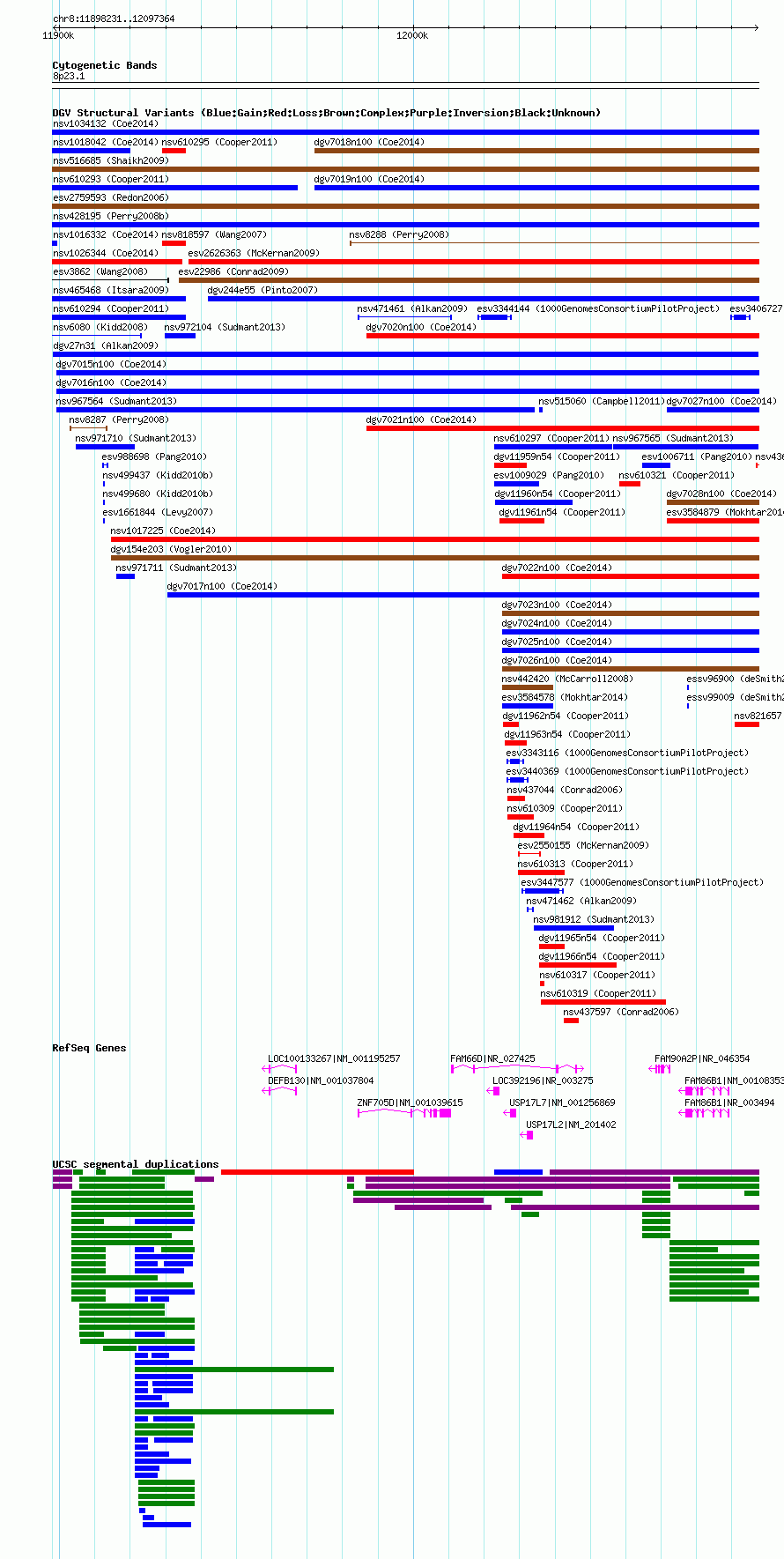The image size is (784, 1559).
Task: Open nsv981912 (Sudmant2013) variant label
Action: coord(594,919)
